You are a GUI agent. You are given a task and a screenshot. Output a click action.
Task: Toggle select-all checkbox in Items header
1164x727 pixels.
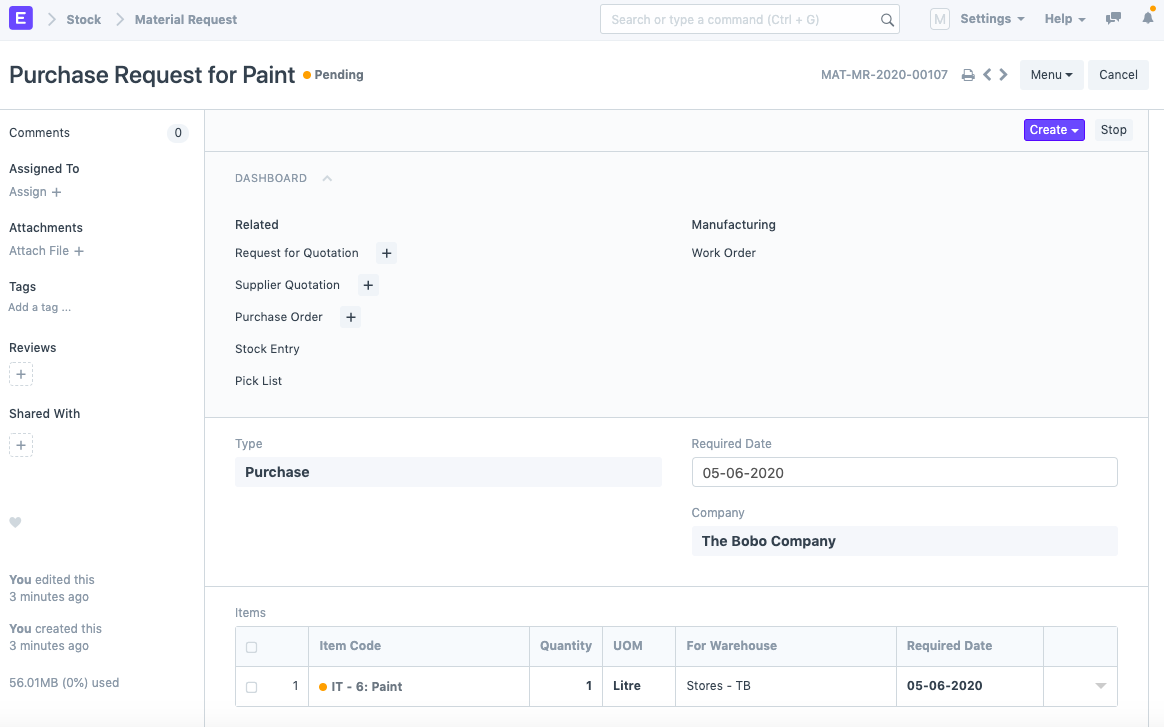pyautogui.click(x=251, y=647)
